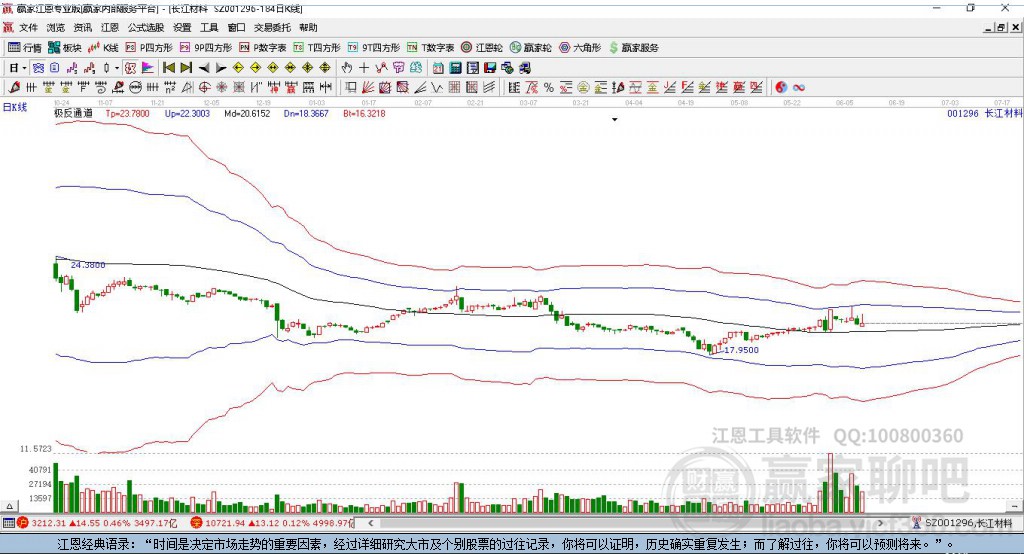Viewport: 1024px width, 554px height.
Task: Toggle the magenta flag indicator icon
Action: [148, 68]
